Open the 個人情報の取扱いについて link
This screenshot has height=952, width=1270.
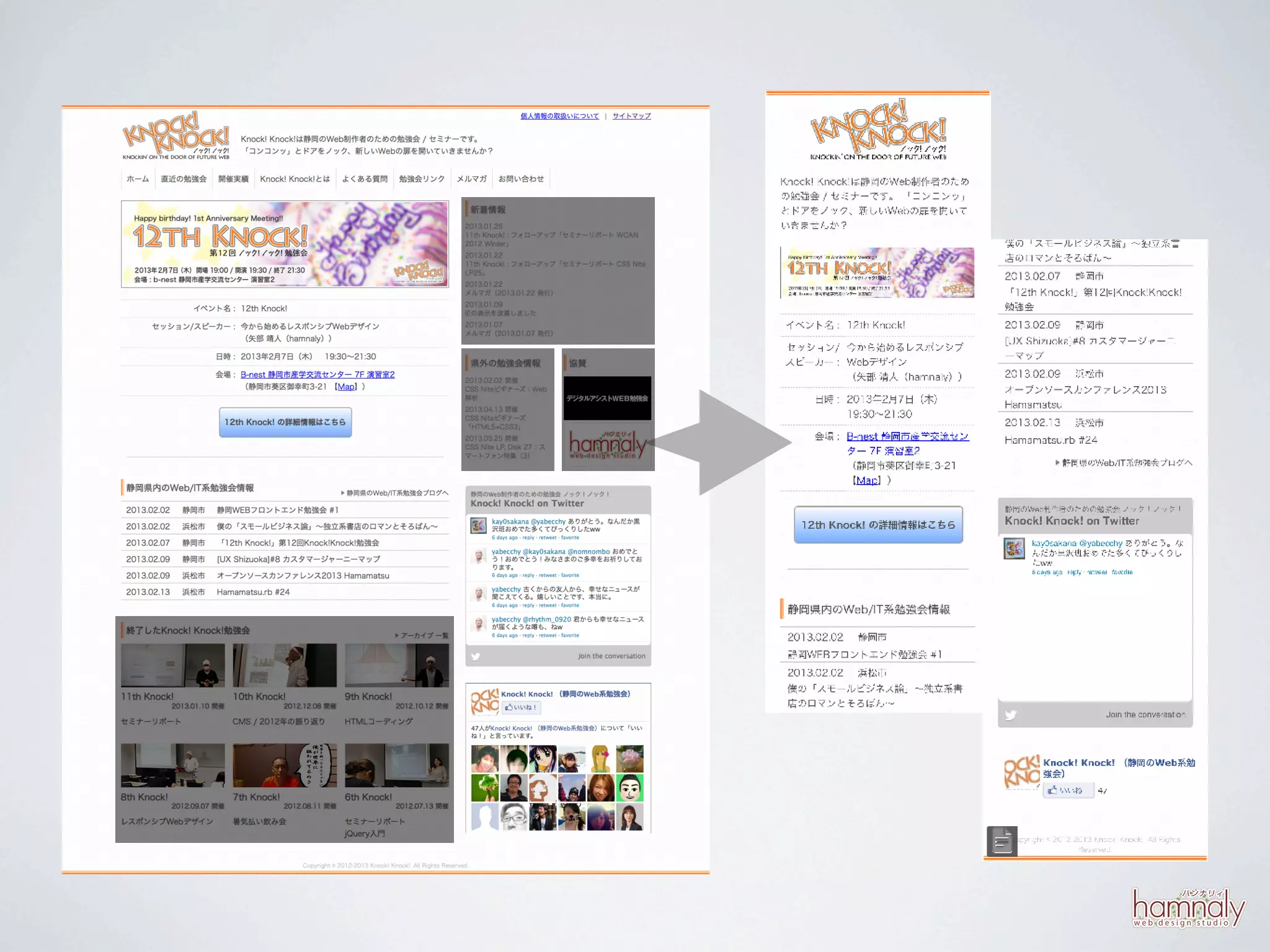click(x=559, y=116)
